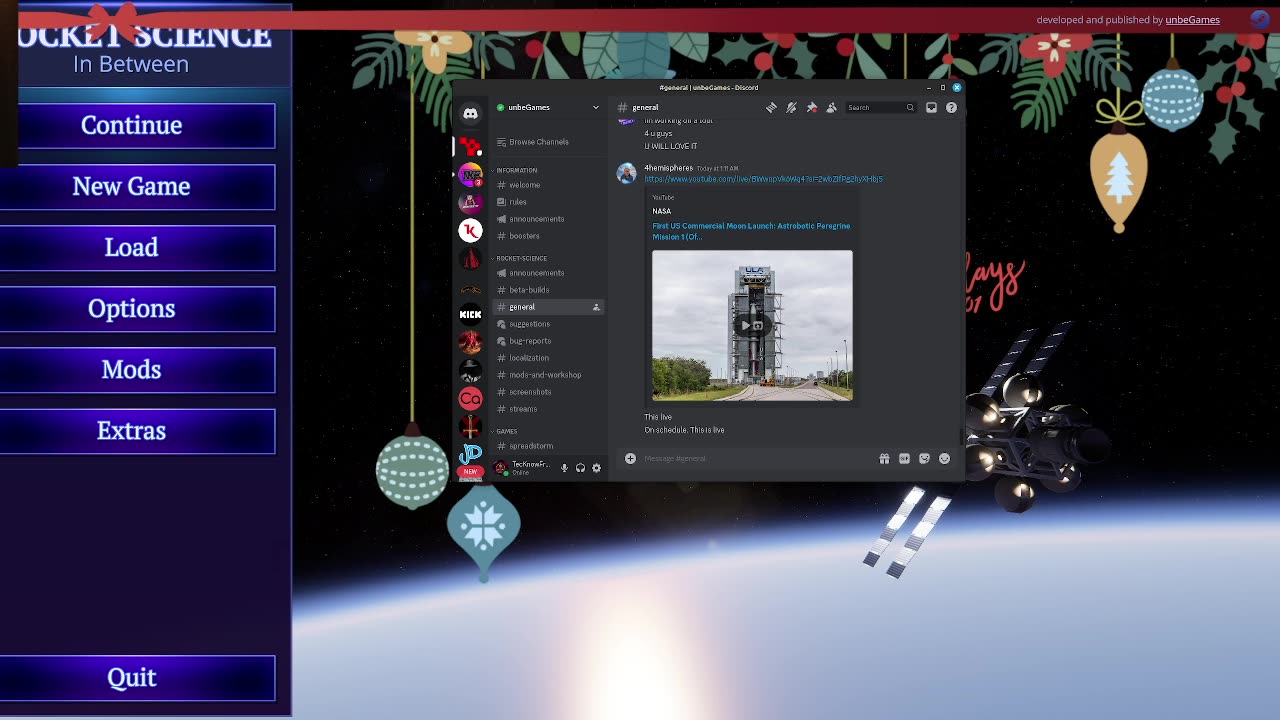Click the "U WILL LOVE IT" message

click(671, 146)
